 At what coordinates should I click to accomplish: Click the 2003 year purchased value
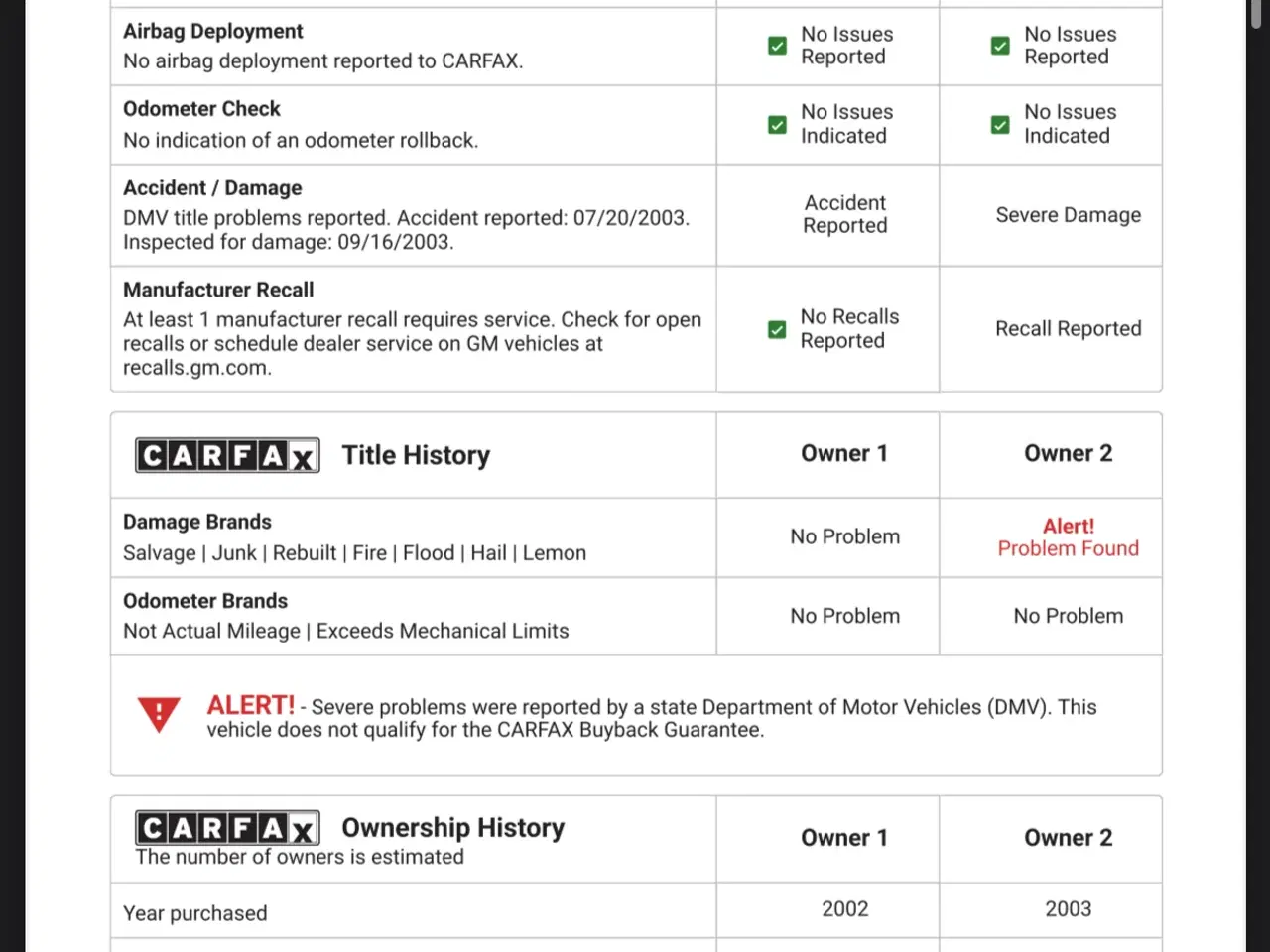point(1068,909)
